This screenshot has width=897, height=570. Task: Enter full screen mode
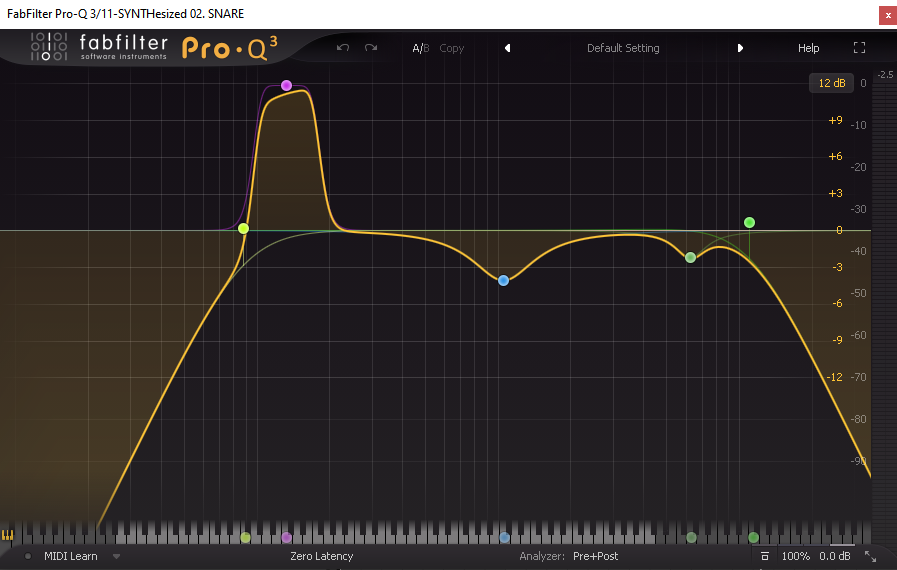point(859,48)
